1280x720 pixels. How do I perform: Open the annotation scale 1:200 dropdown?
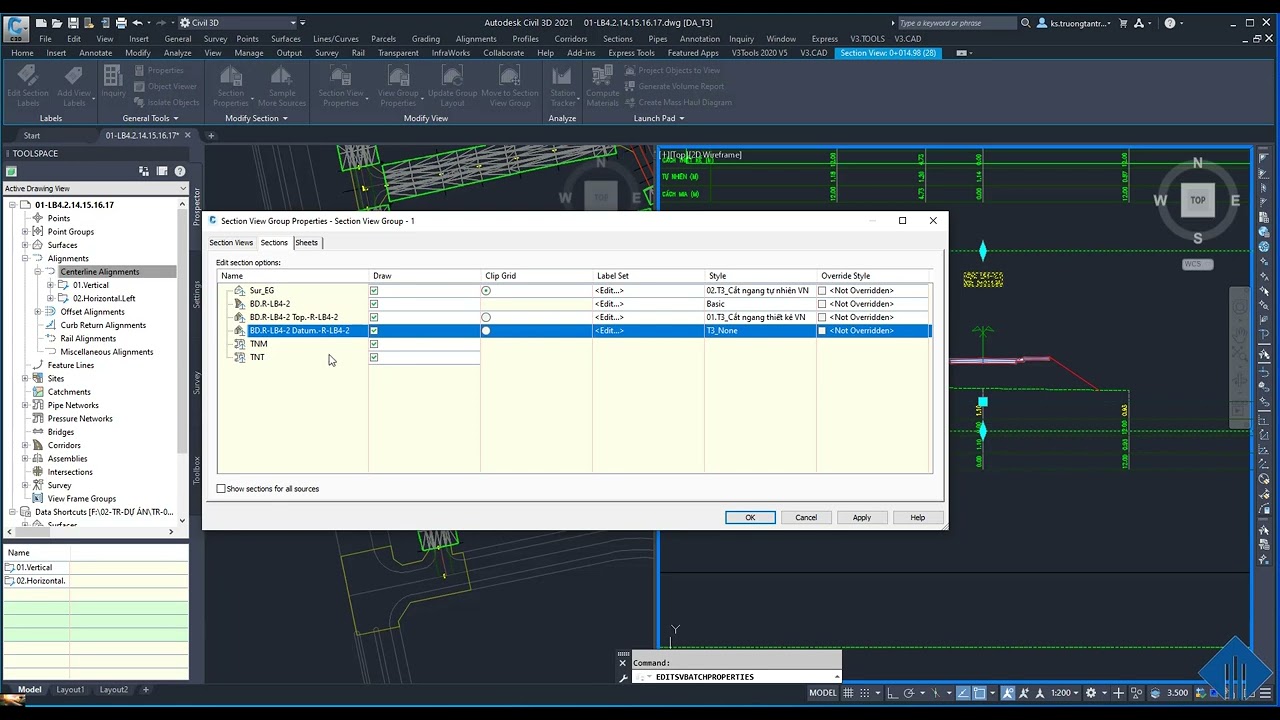1066,693
